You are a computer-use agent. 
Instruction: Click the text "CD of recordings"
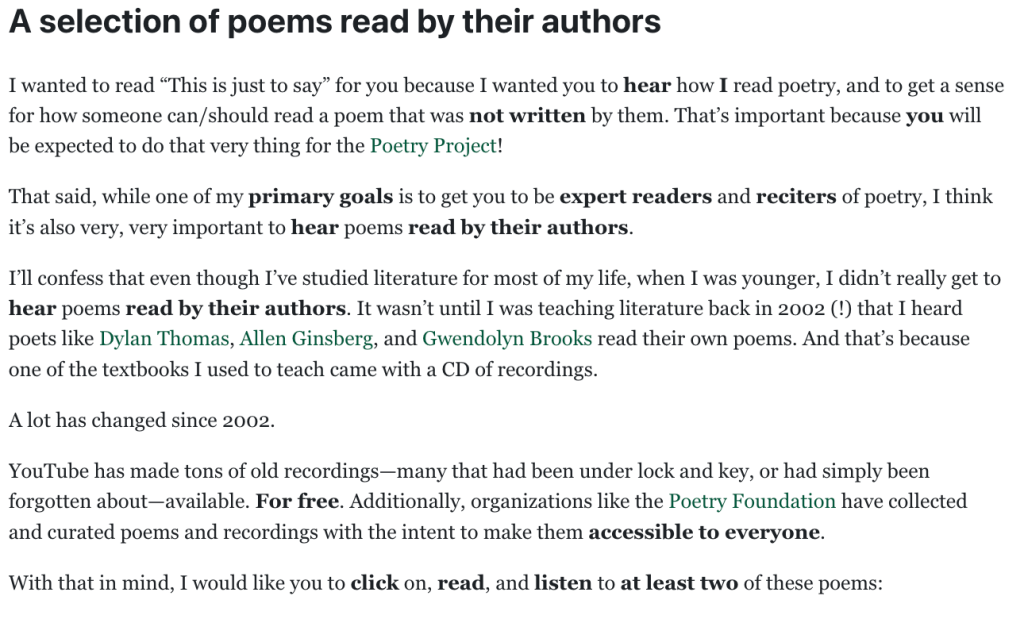pyautogui.click(x=523, y=370)
